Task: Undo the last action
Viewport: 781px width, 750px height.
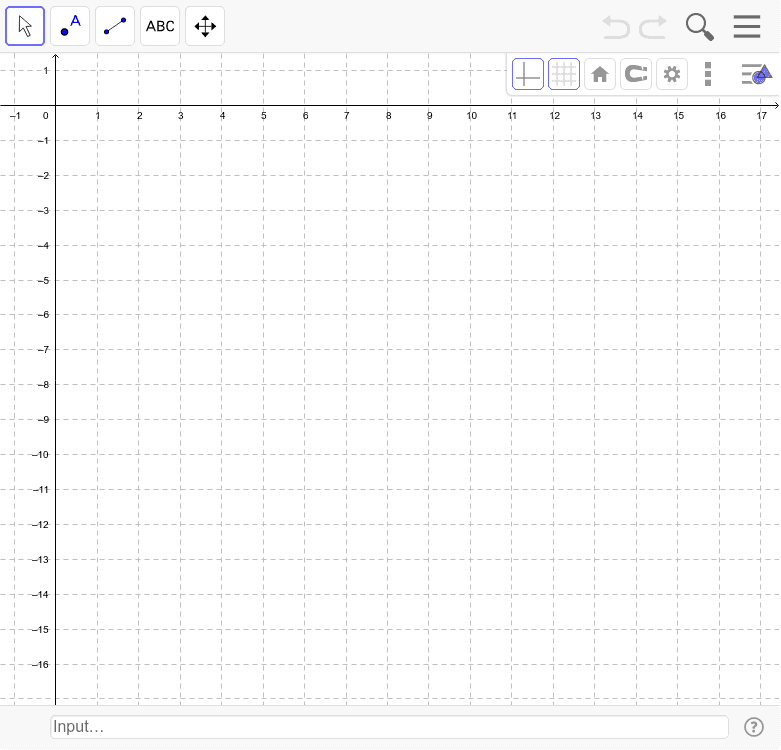Action: click(616, 27)
